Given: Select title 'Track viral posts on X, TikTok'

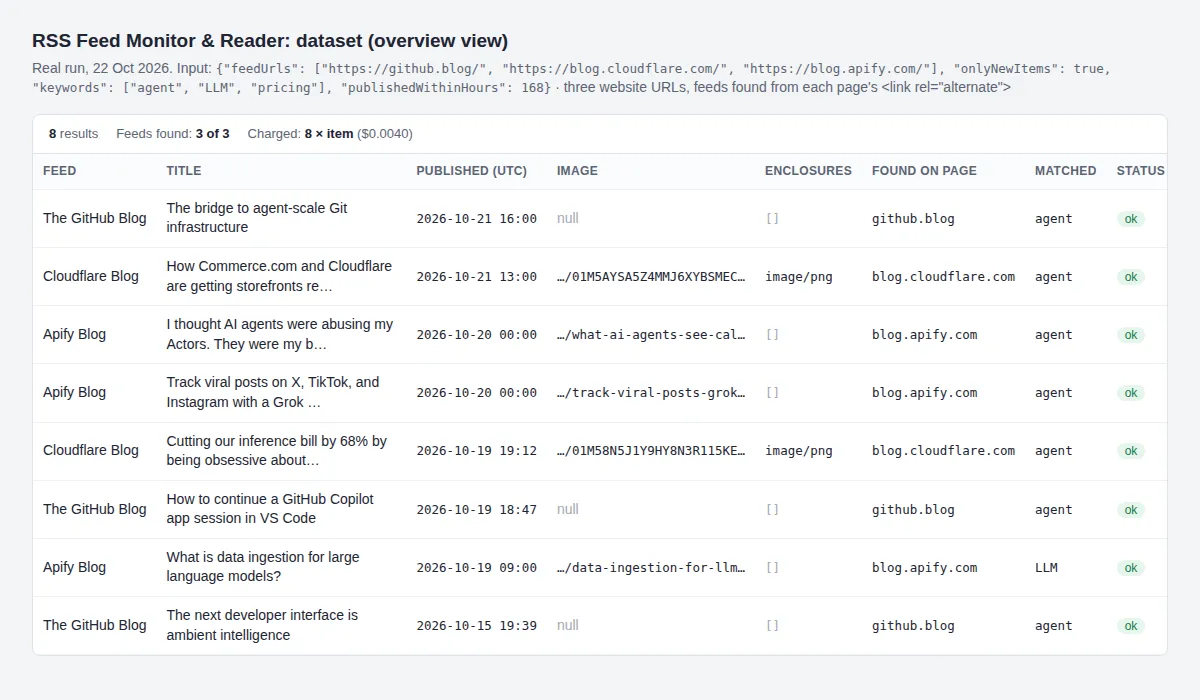Looking at the screenshot, I should 273,392.
